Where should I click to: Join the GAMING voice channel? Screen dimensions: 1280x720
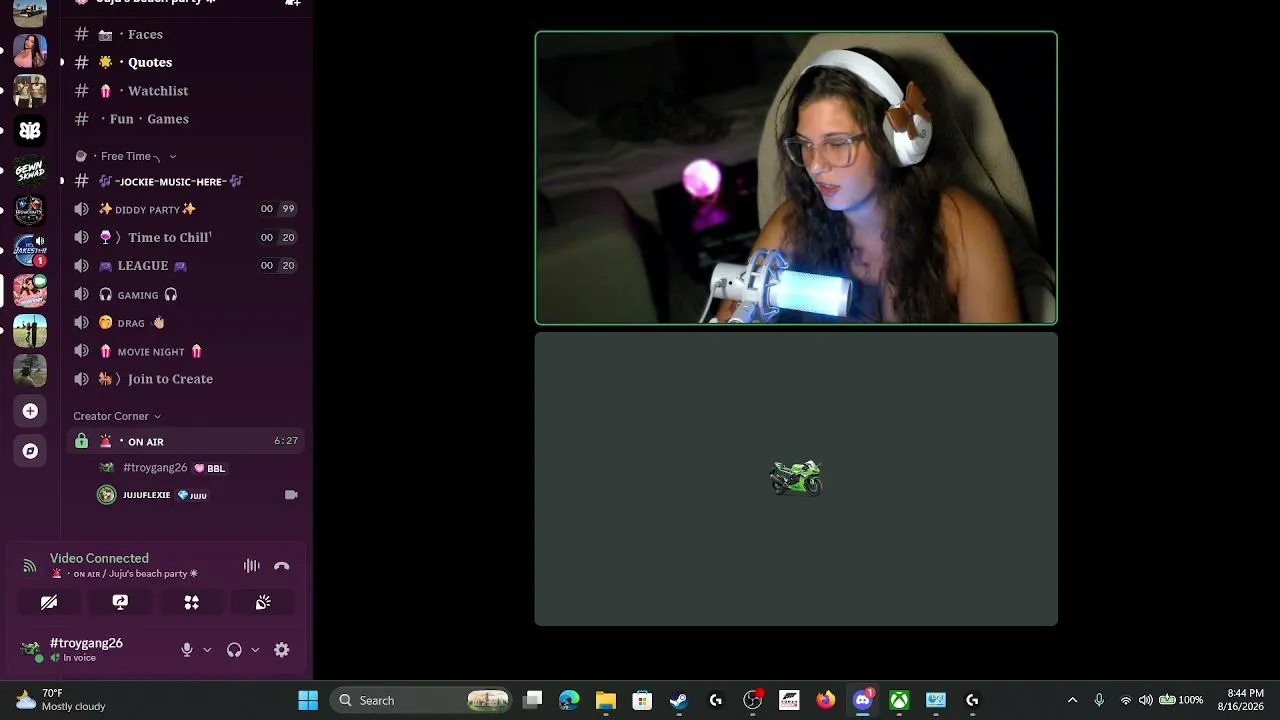(185, 295)
